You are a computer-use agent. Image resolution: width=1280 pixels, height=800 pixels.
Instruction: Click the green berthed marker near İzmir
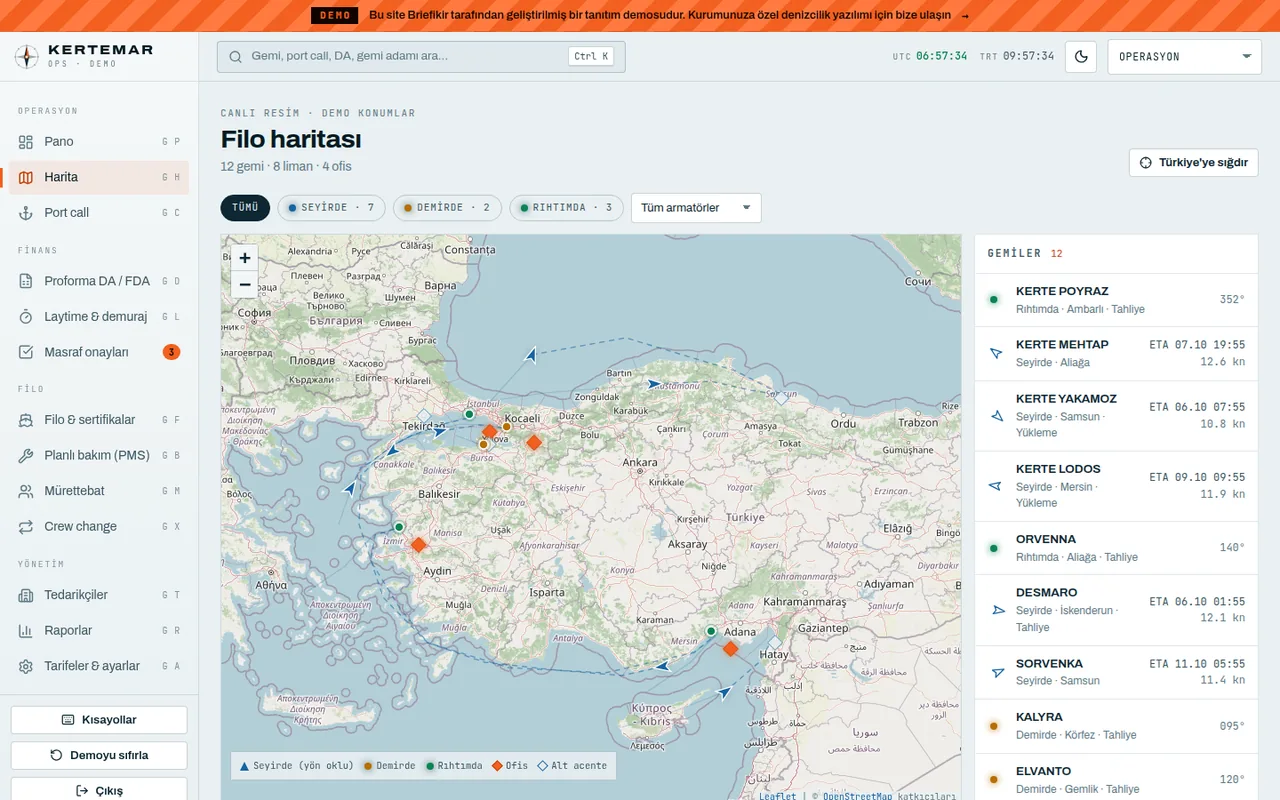tap(399, 526)
